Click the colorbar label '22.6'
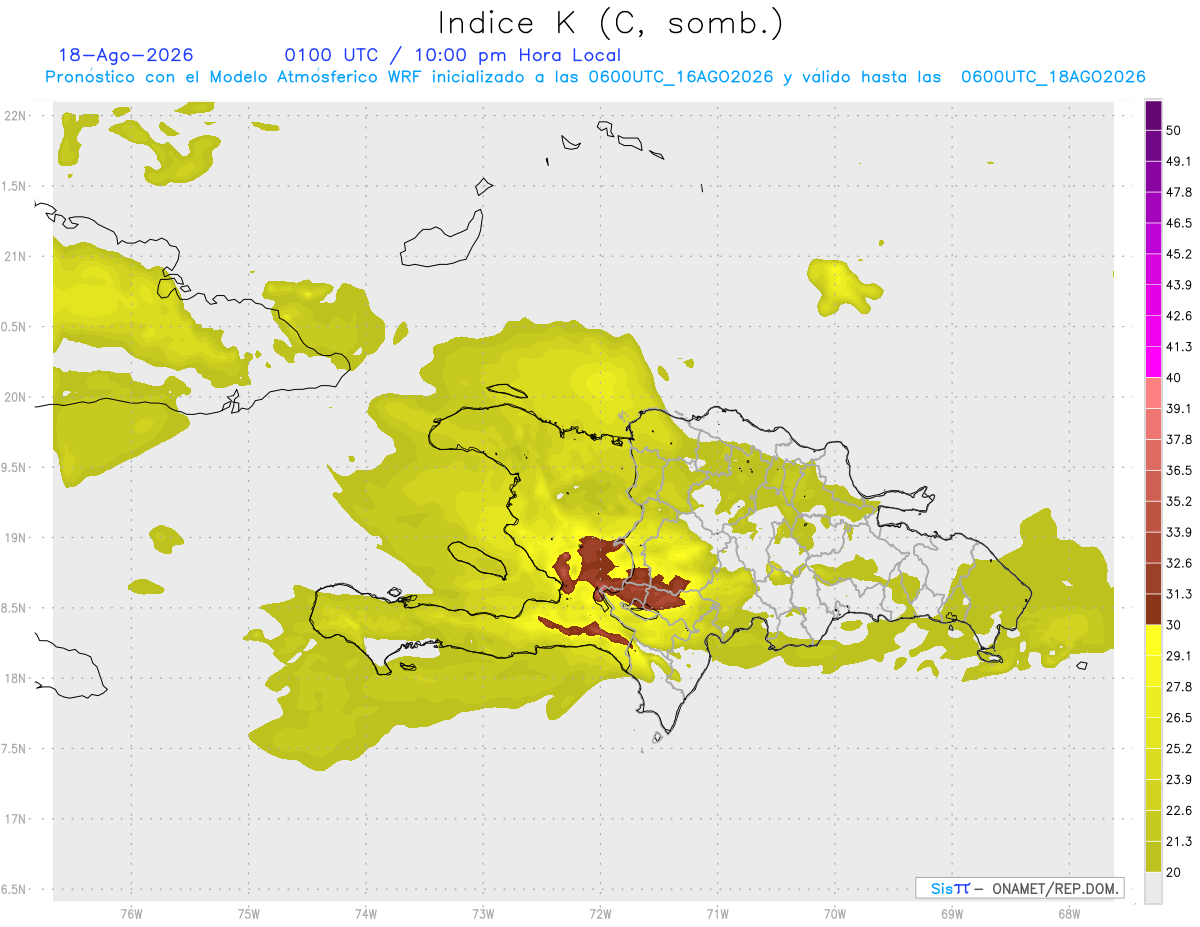This screenshot has width=1200, height=927. pos(1179,810)
